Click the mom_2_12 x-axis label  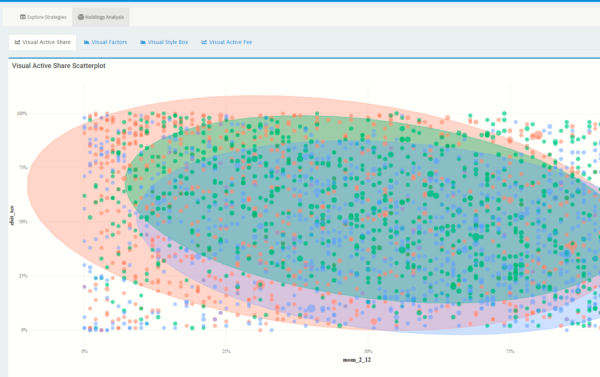click(357, 360)
